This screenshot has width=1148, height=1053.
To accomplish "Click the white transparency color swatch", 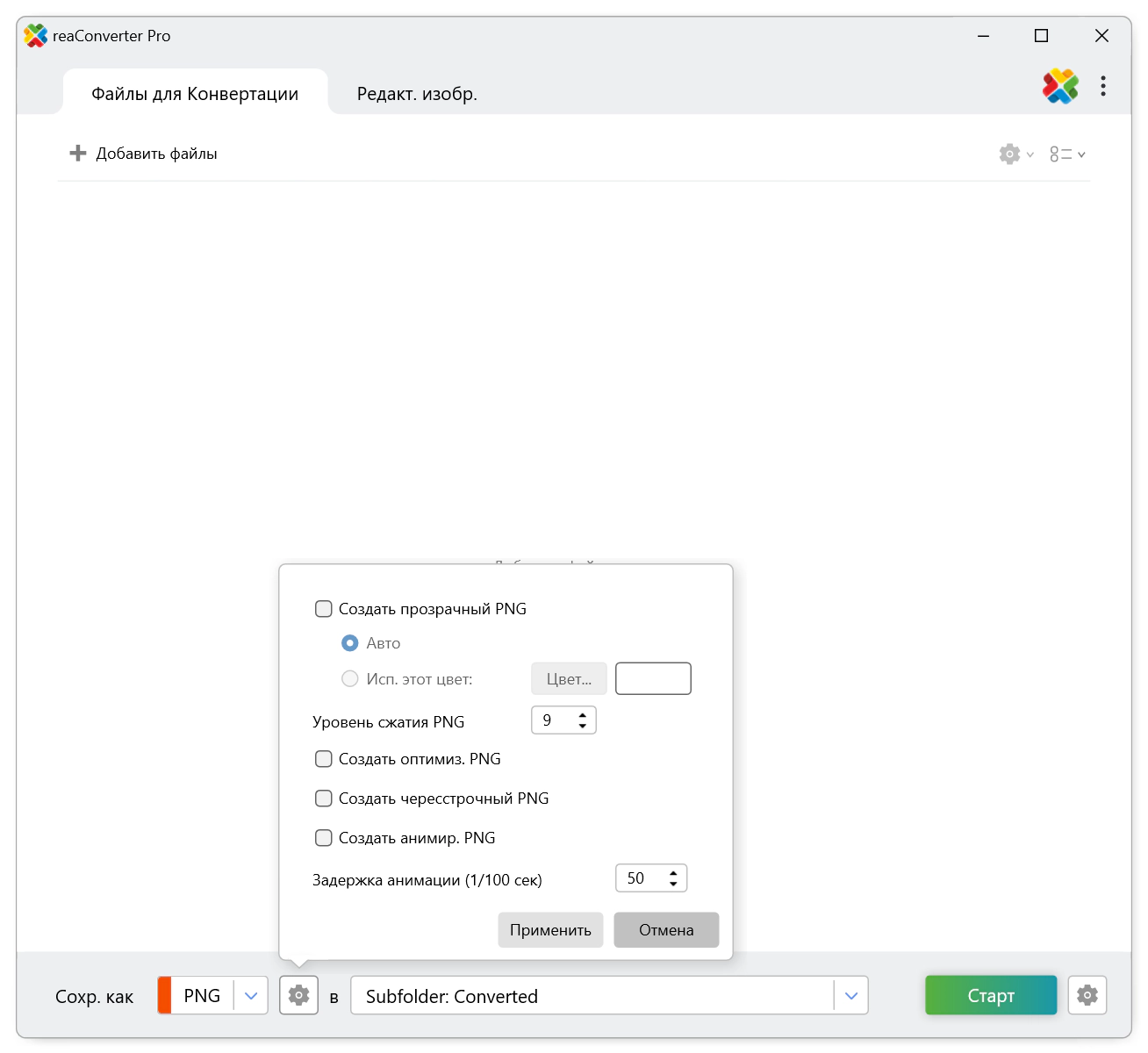I will tap(653, 678).
